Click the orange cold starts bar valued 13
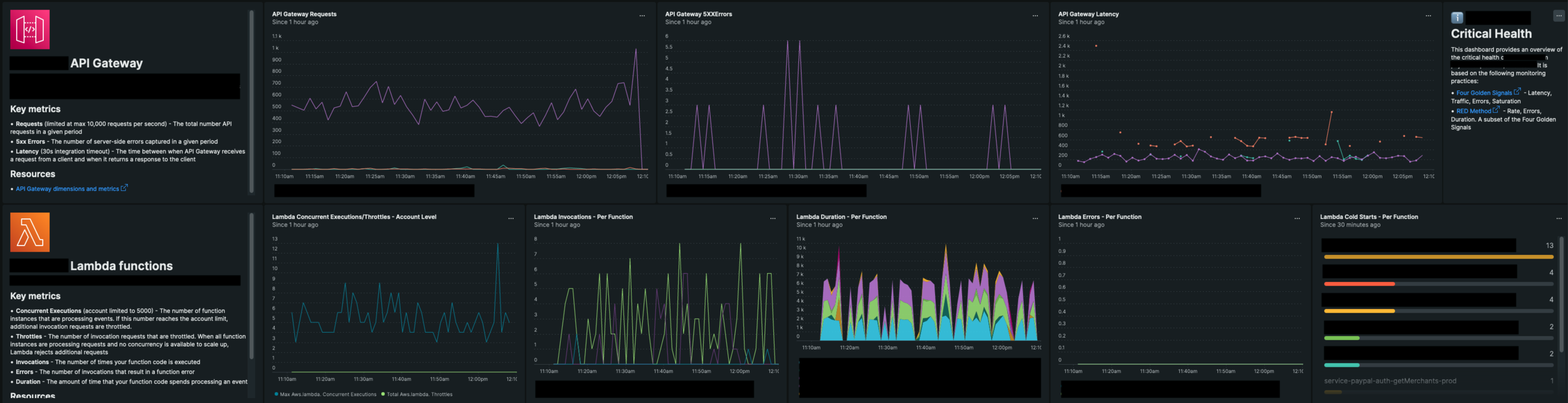The width and height of the screenshot is (1568, 403). coord(1438,257)
